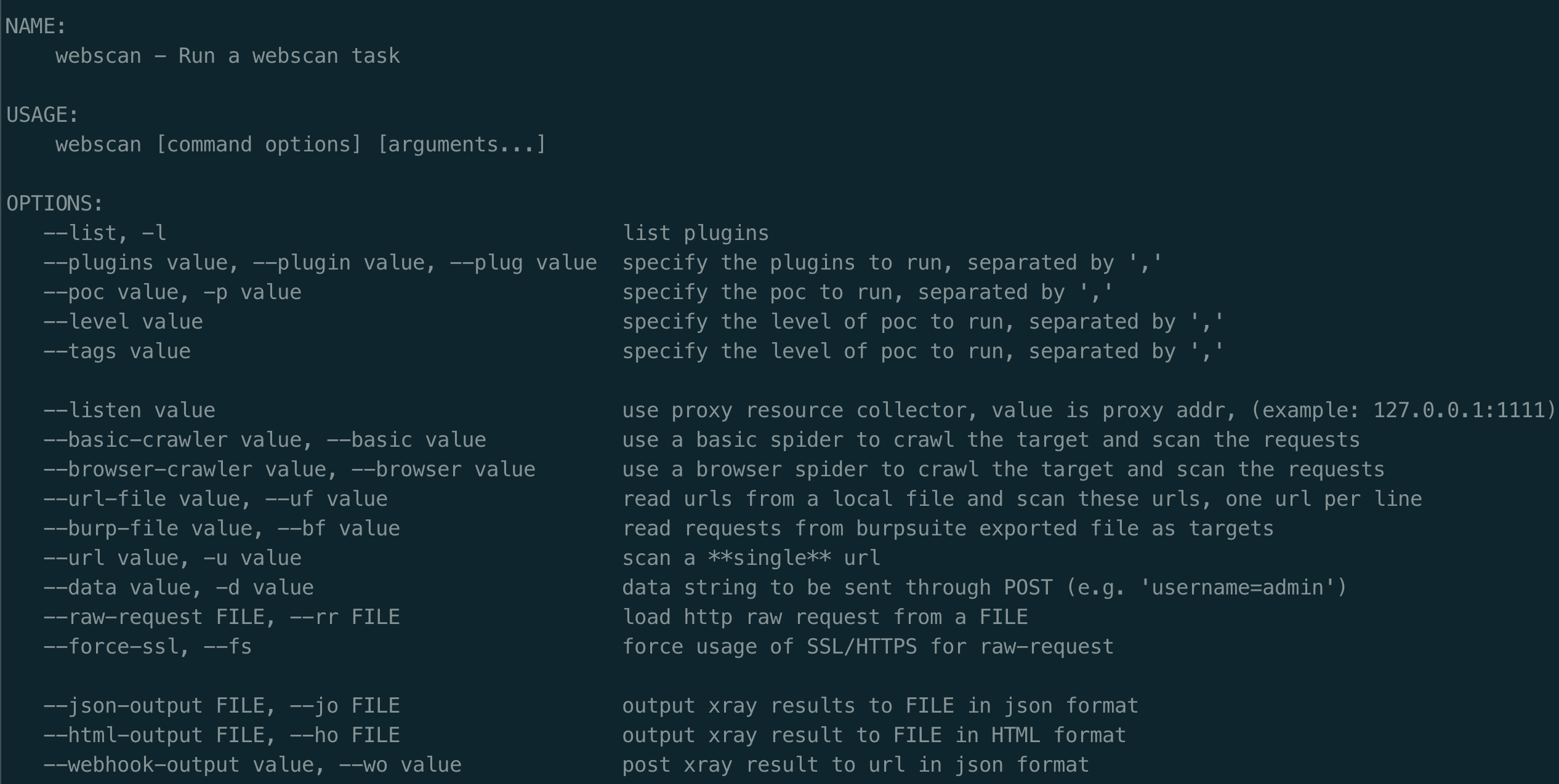Click the example address 127.0.0.1:1111
This screenshot has width=1559, height=784.
coord(1458,410)
